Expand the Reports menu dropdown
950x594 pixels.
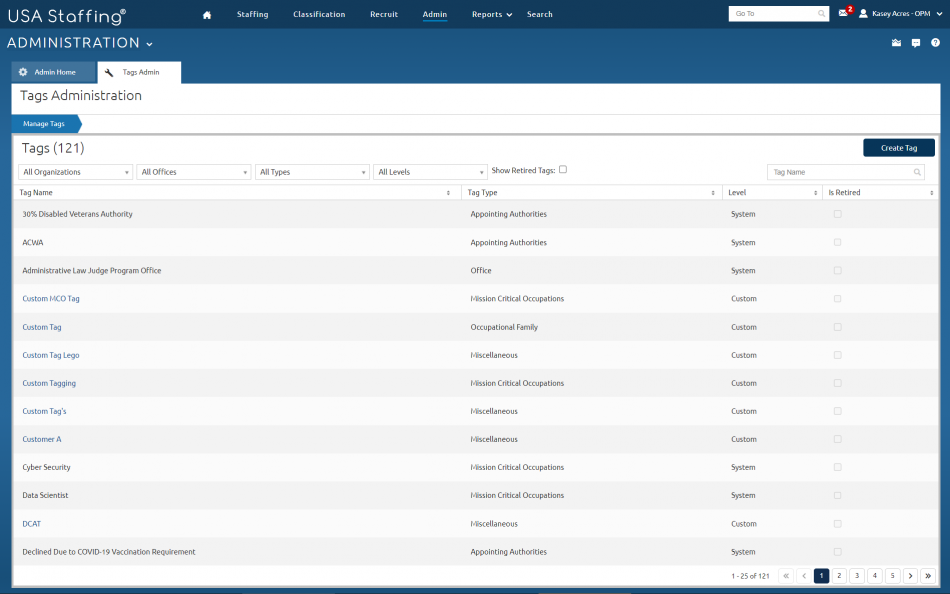coord(510,15)
